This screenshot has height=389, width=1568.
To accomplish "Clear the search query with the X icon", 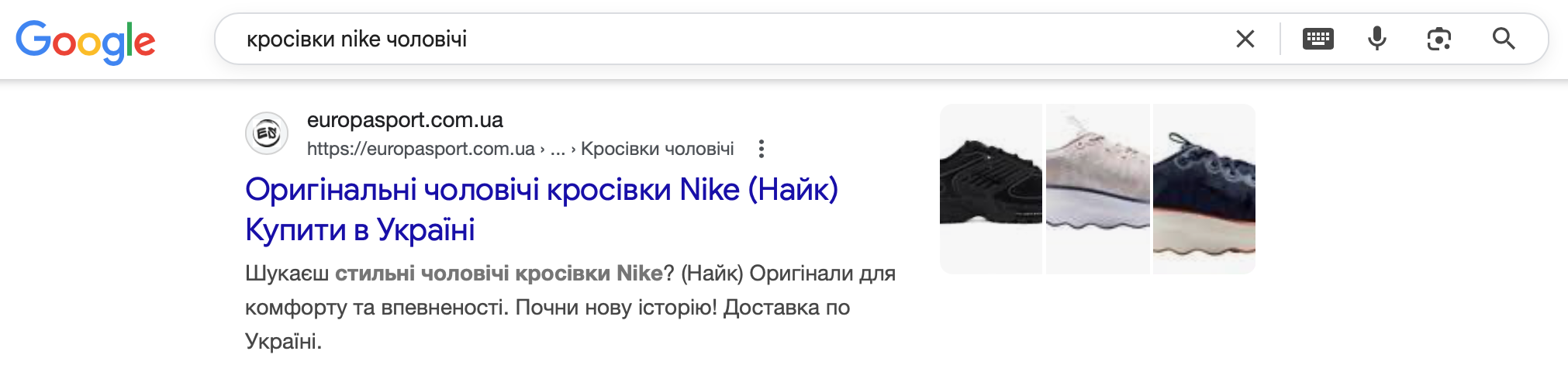I will point(1245,39).
